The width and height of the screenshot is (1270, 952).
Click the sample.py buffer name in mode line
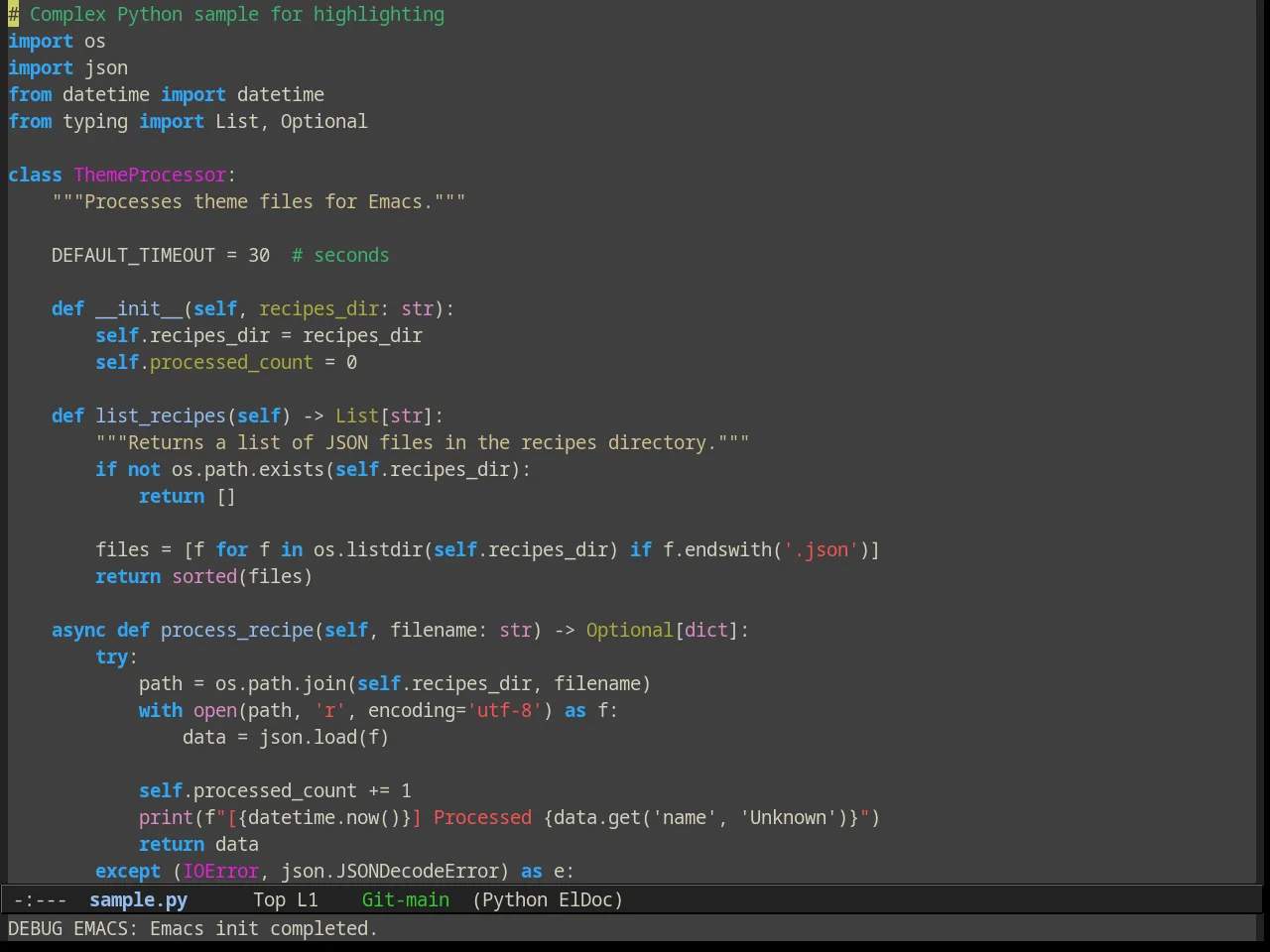(138, 899)
